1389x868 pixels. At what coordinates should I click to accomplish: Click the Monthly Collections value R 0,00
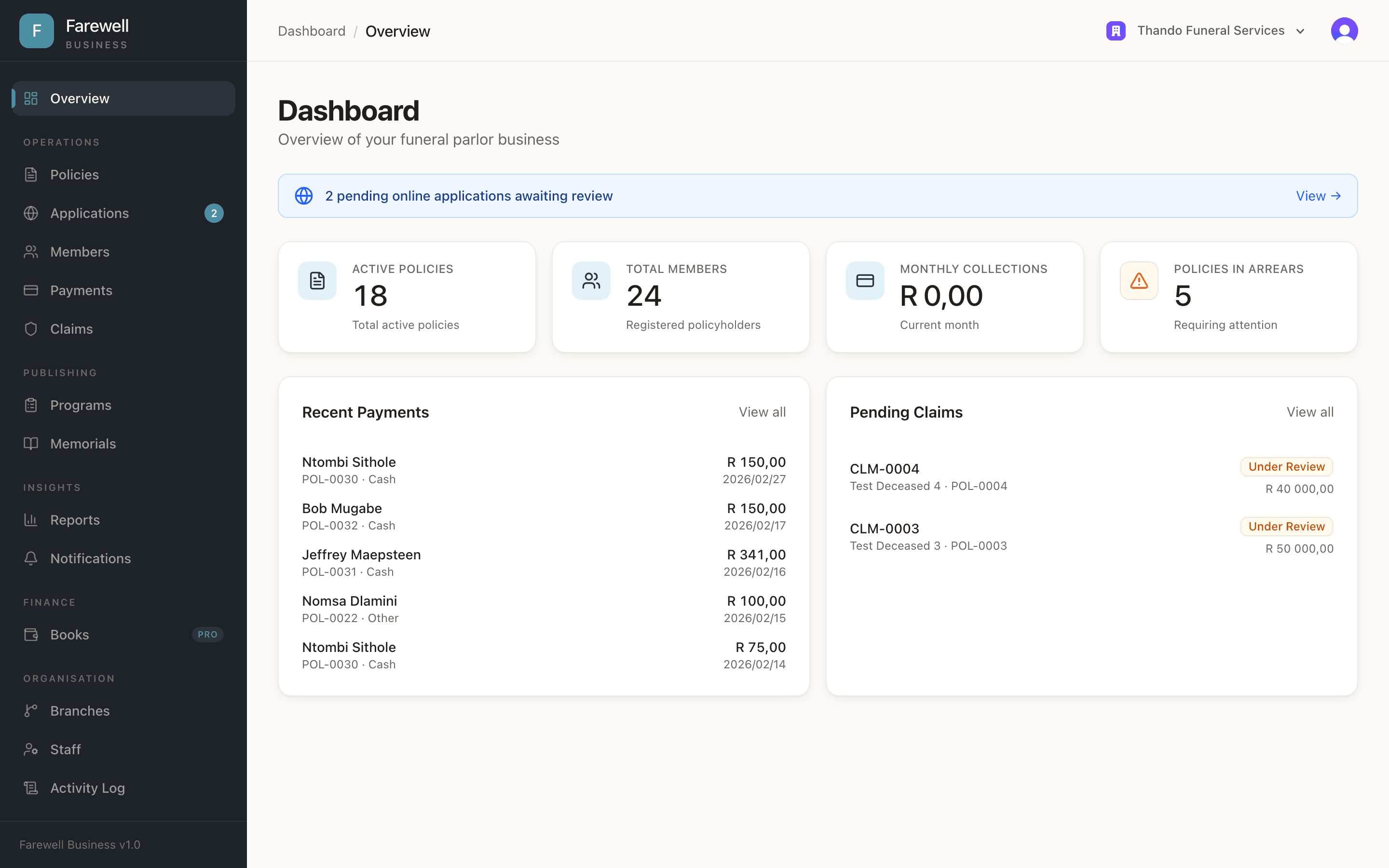941,296
